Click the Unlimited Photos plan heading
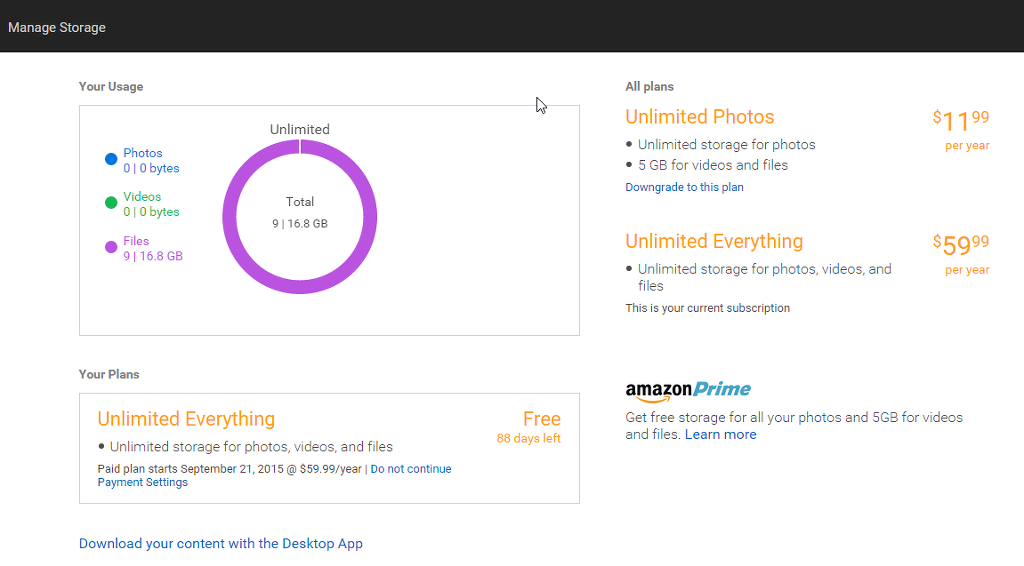The width and height of the screenshot is (1024, 566). 699,117
